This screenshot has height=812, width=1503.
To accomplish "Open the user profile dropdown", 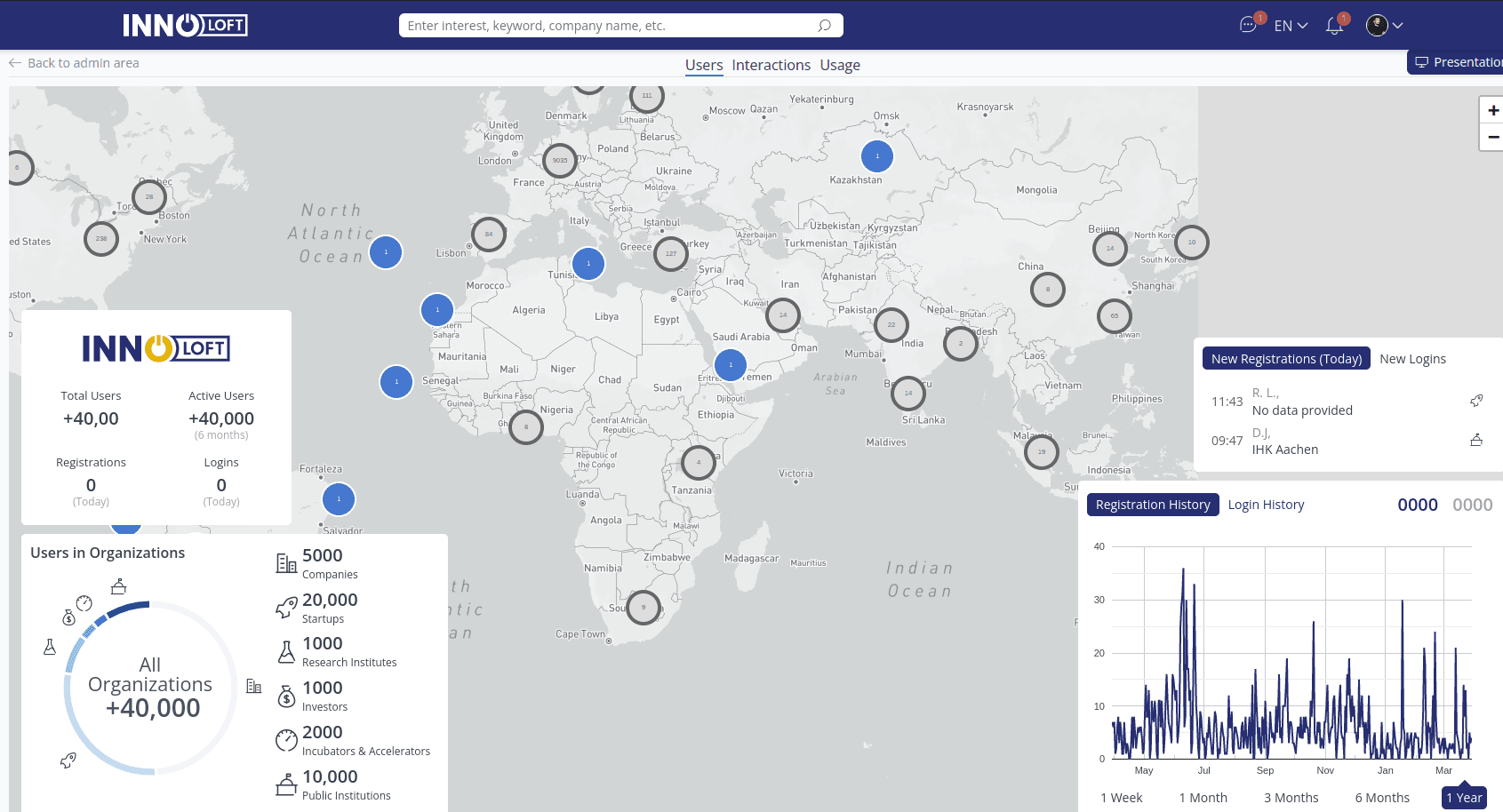I will 1385,26.
